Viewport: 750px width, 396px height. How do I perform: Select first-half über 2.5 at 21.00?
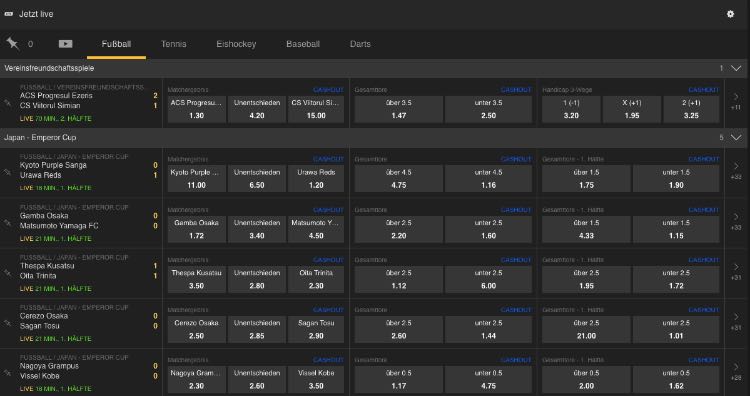tap(586, 329)
